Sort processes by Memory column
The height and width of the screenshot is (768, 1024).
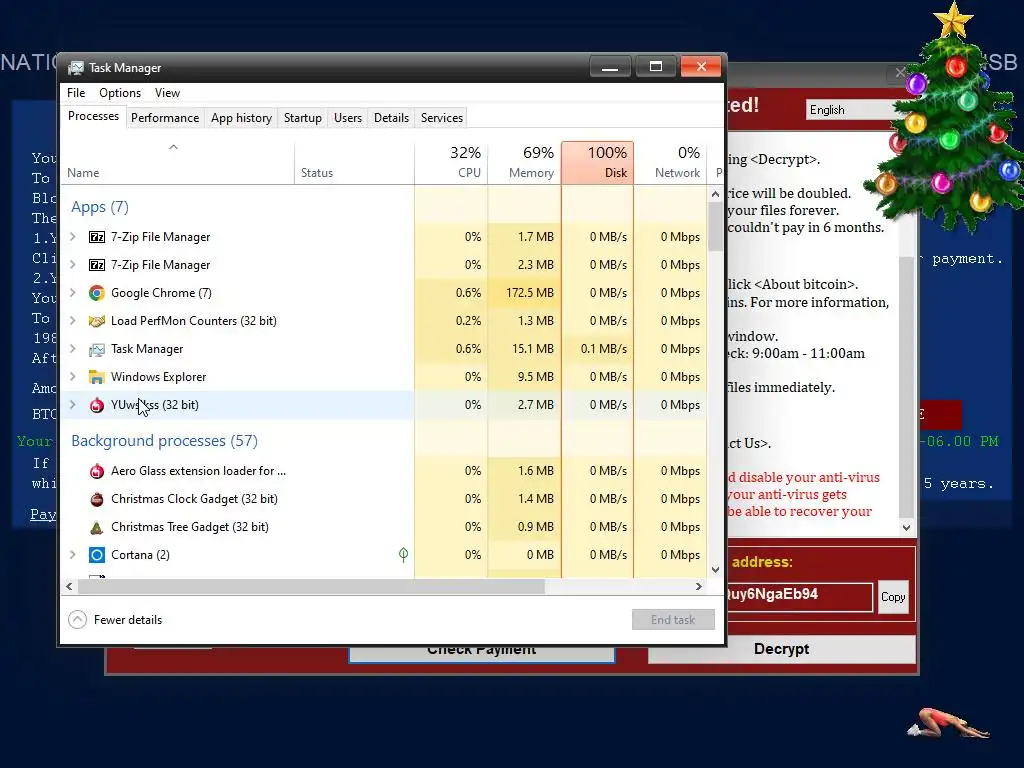click(524, 163)
